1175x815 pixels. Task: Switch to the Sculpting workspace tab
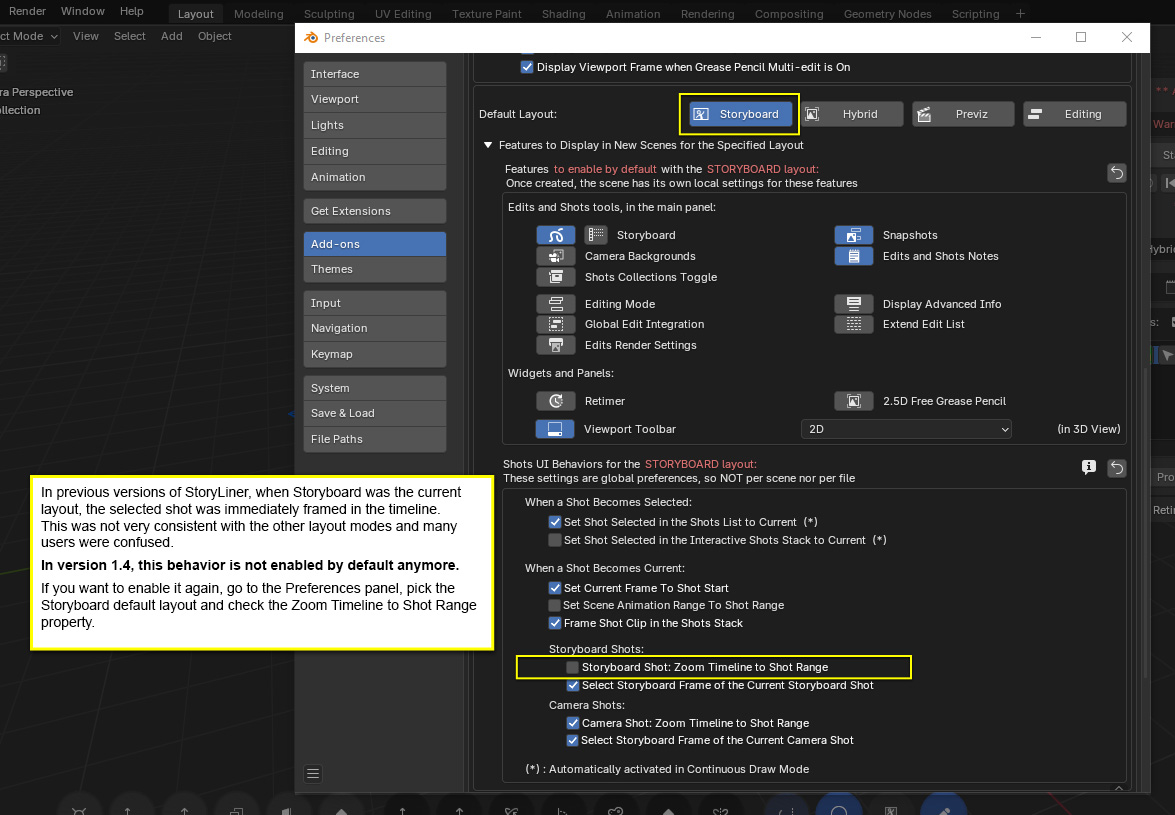click(x=329, y=14)
